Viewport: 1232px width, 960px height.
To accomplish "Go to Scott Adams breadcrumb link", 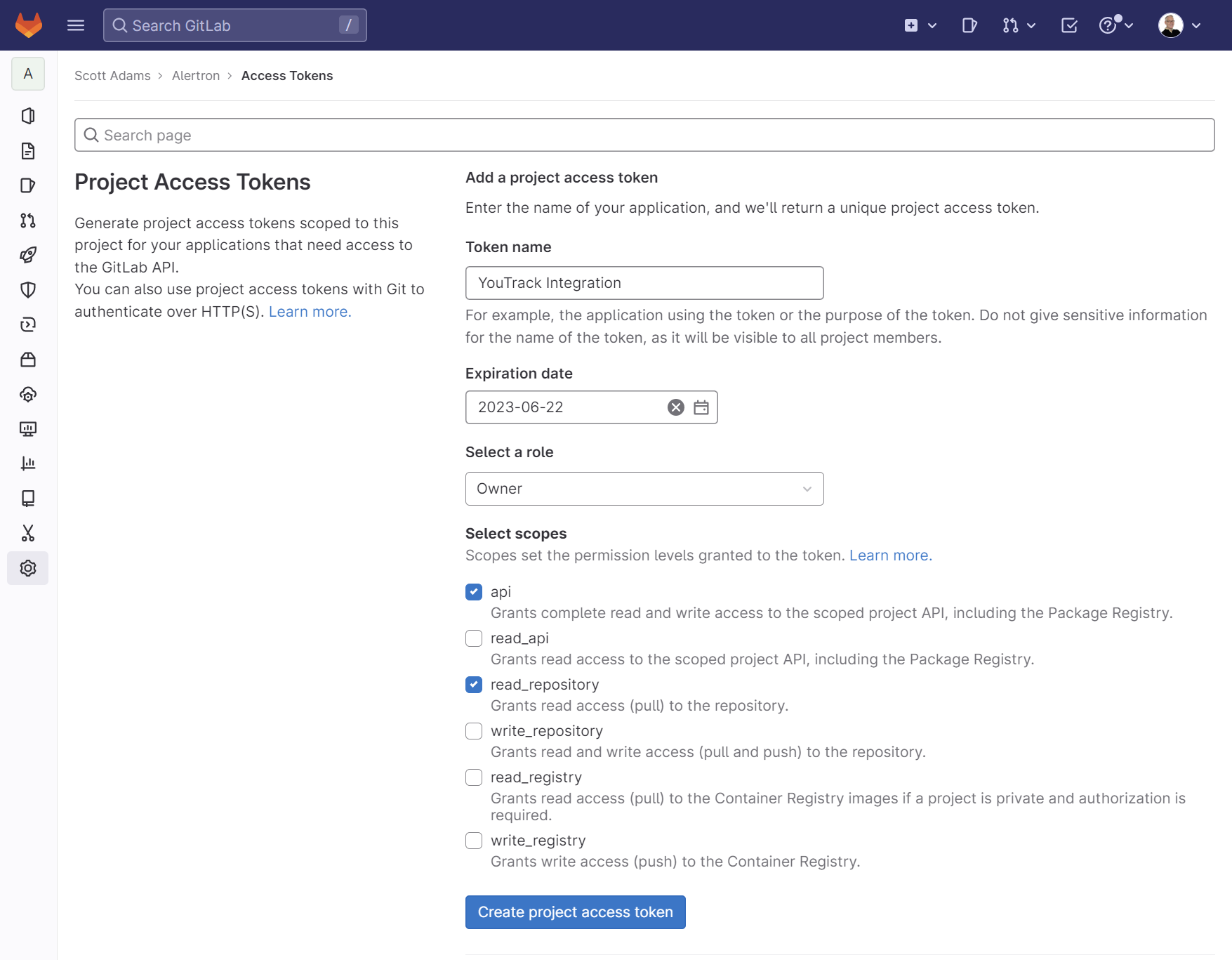I will 112,75.
